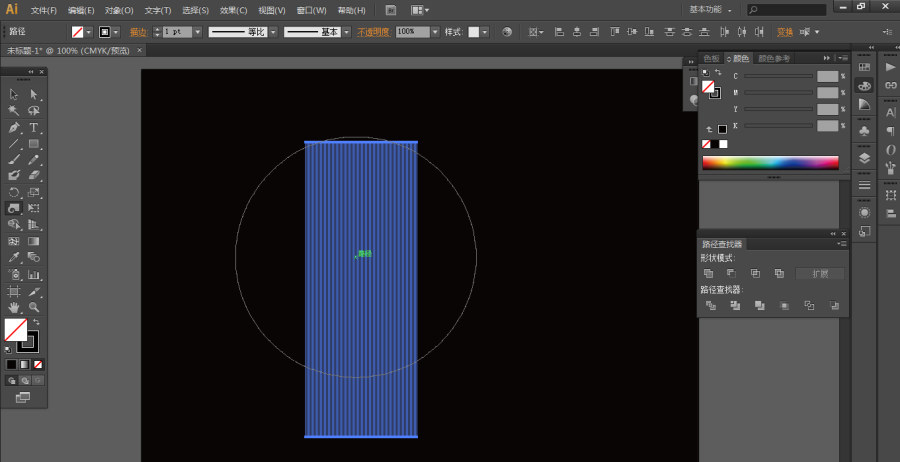Open stroke color dropdown in control bar
Image resolution: width=900 pixels, height=462 pixels.
[x=117, y=32]
